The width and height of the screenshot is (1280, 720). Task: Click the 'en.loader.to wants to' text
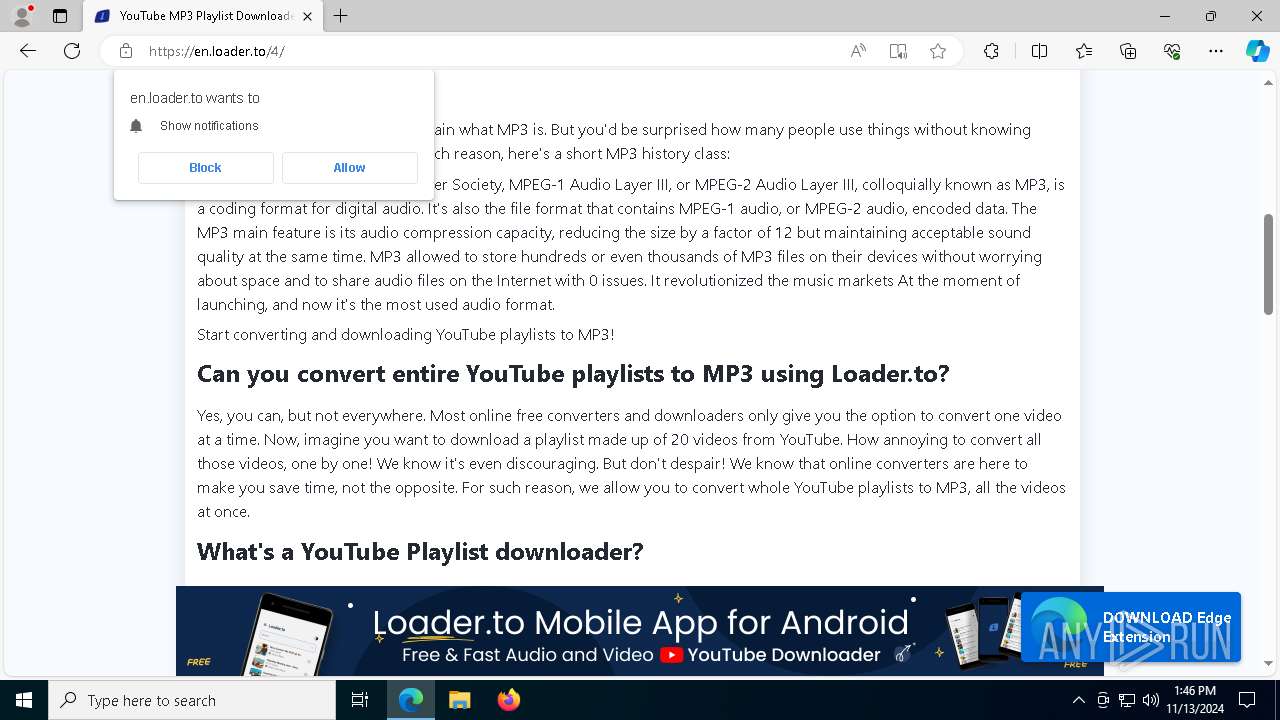(x=195, y=98)
